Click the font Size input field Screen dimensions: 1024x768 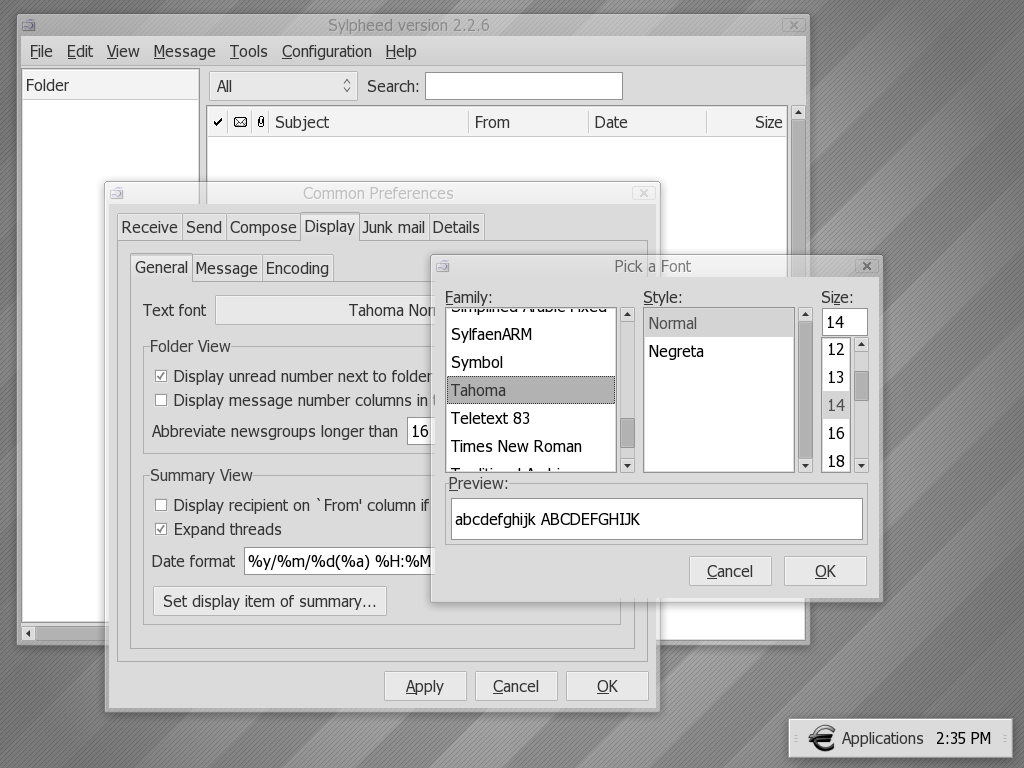pyautogui.click(x=844, y=322)
